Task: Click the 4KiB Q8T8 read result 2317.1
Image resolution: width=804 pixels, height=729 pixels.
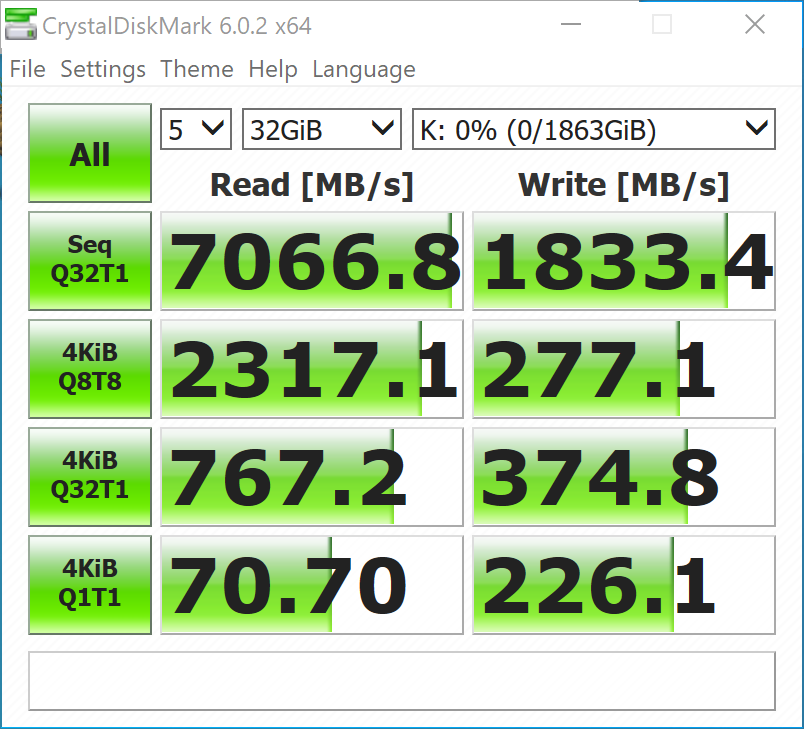Action: pyautogui.click(x=312, y=369)
